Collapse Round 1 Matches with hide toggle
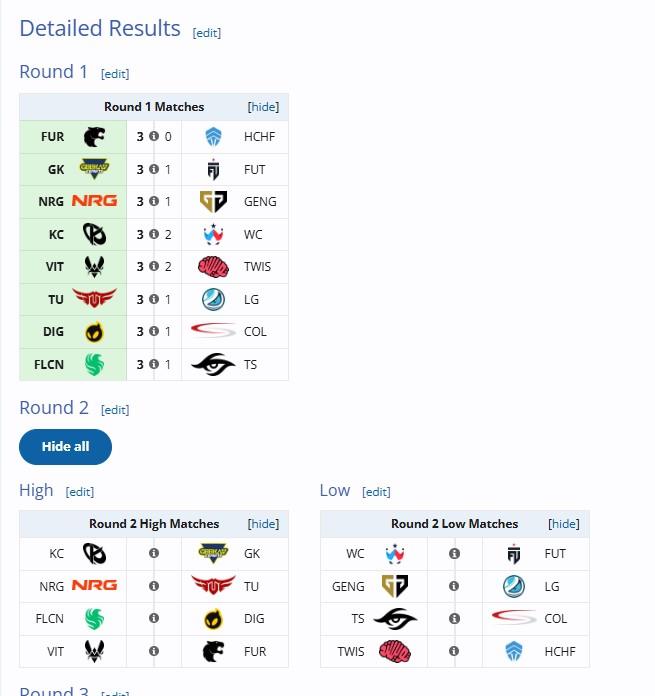The width and height of the screenshot is (655, 696). pyautogui.click(x=263, y=107)
